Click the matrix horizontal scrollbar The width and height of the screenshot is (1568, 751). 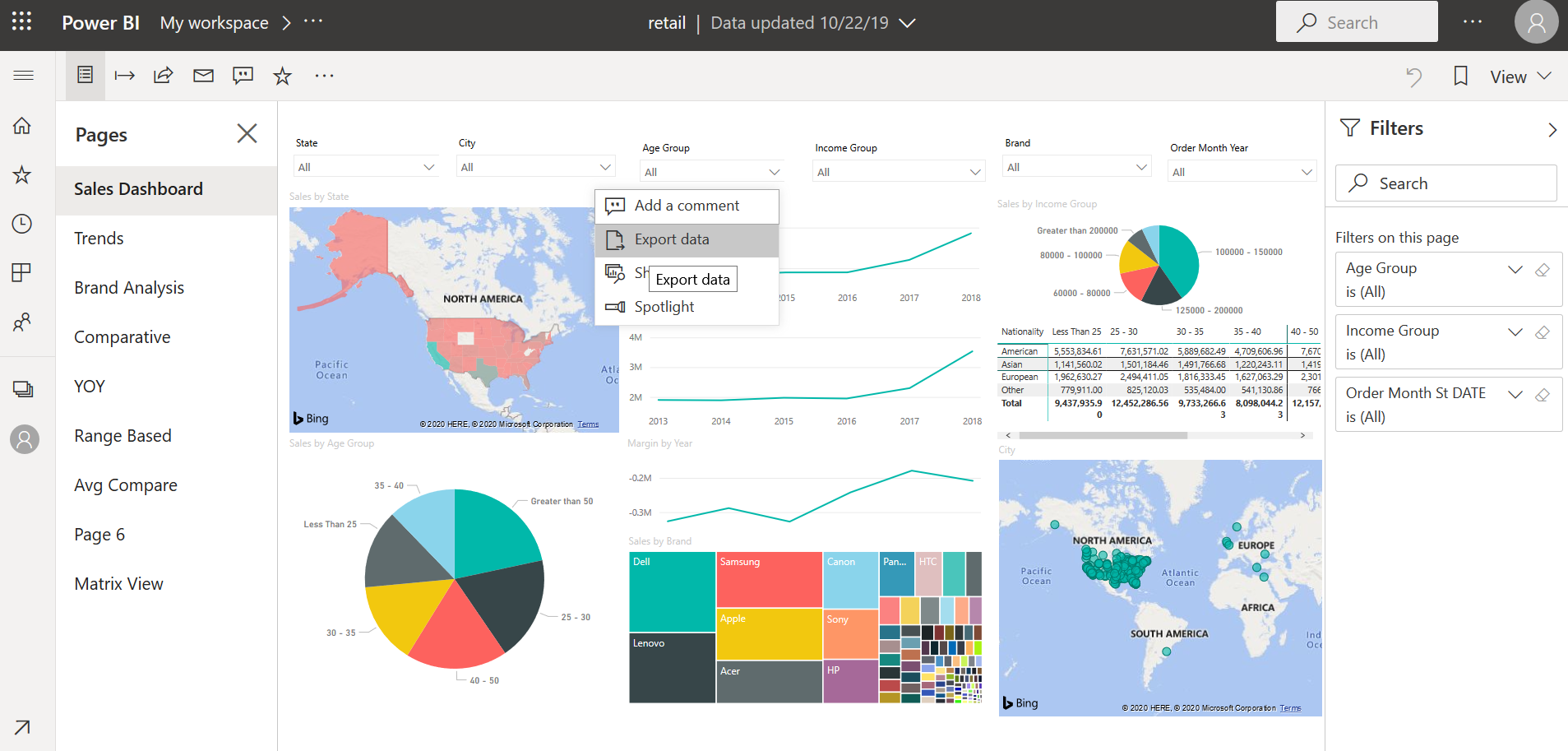coord(1103,435)
